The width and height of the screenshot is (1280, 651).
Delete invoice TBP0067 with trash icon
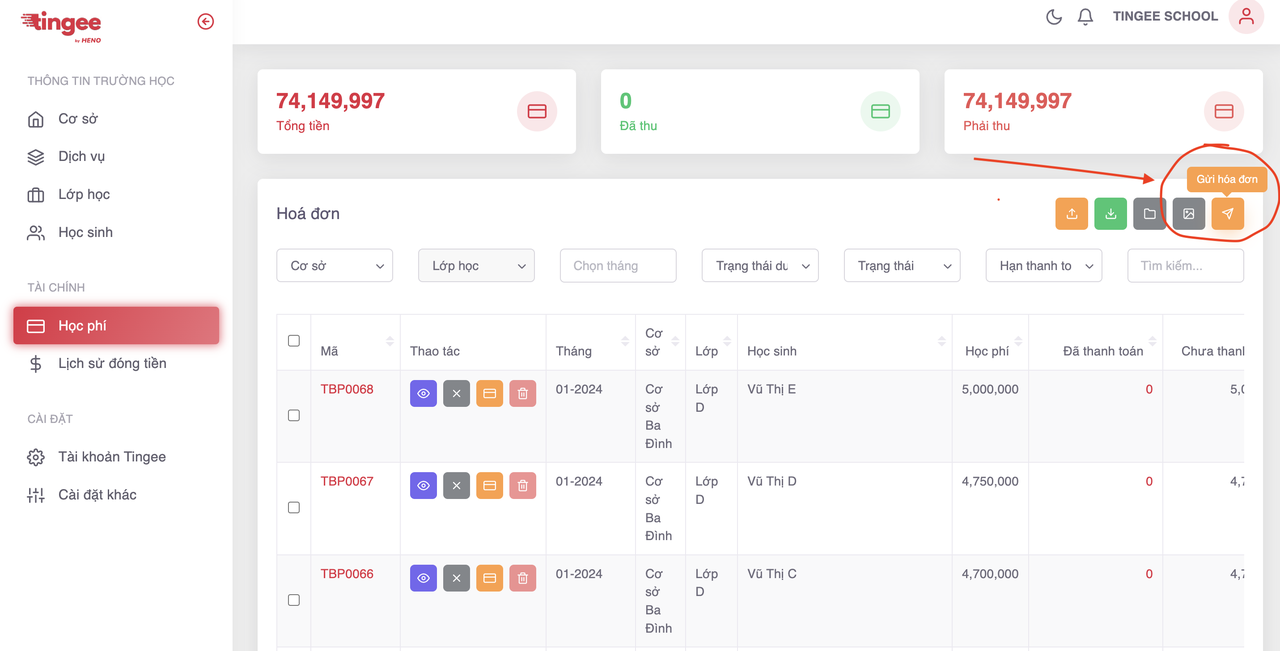522,486
